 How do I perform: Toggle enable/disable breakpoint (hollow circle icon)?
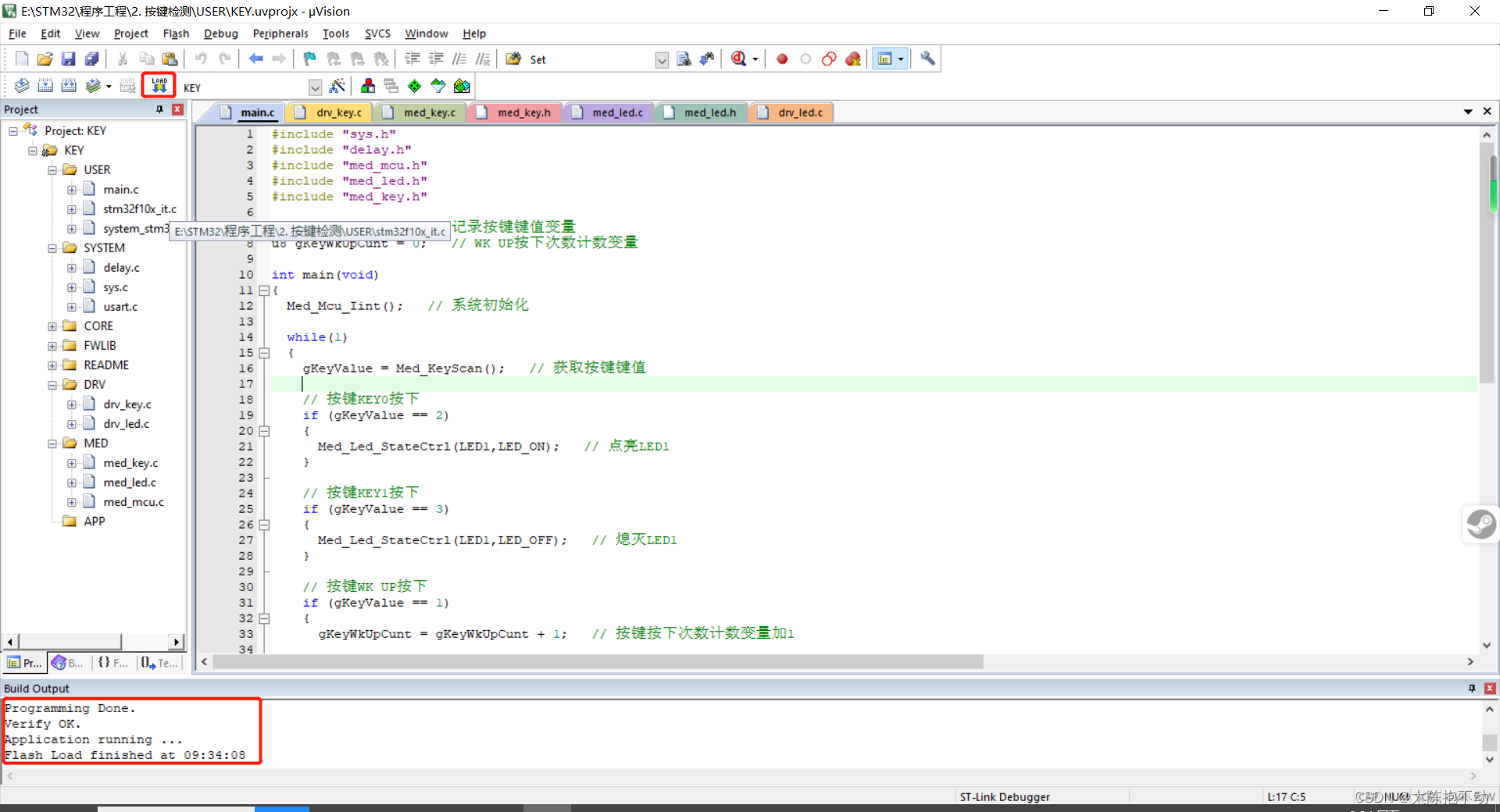(805, 59)
